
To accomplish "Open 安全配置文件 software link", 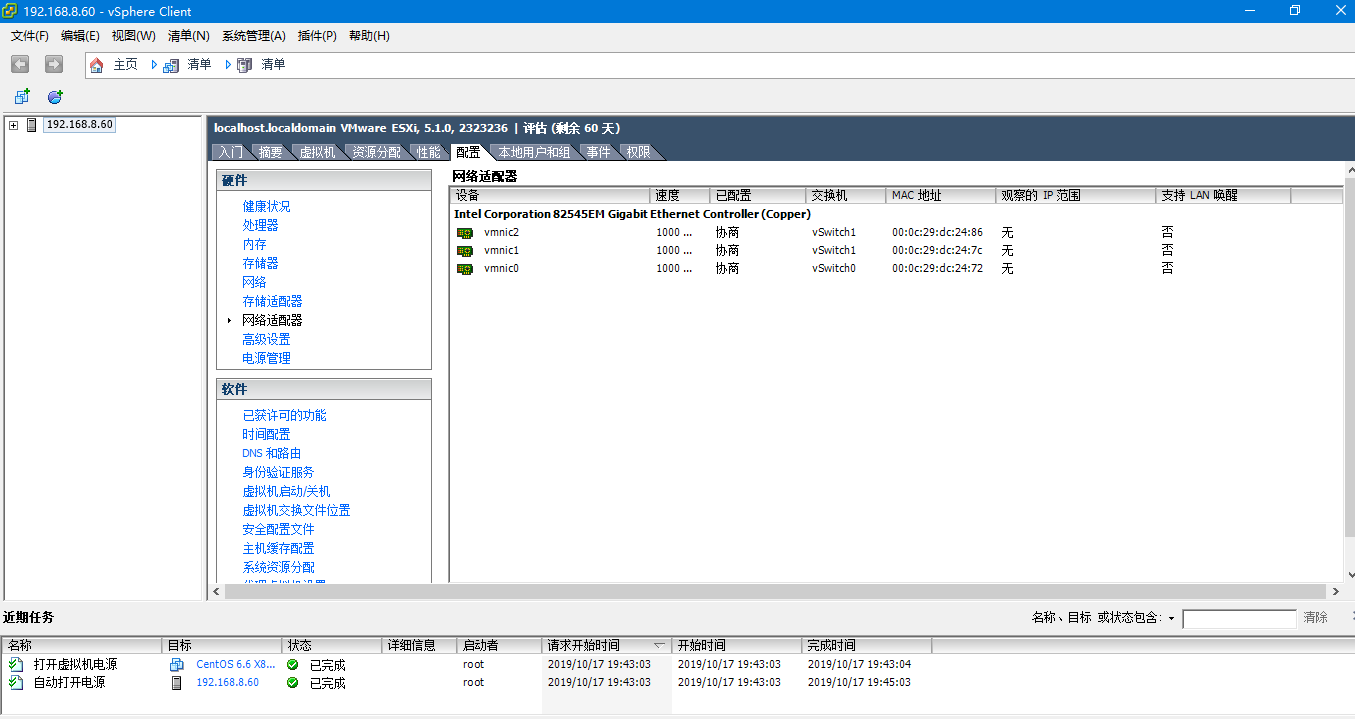I will (278, 529).
